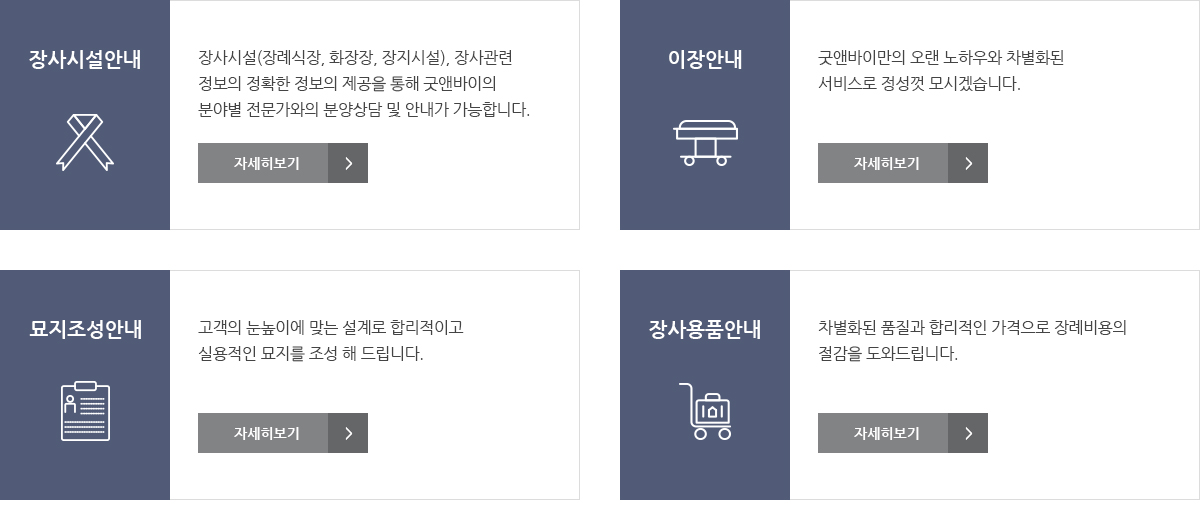Click the 묘지 조성 description text

point(331,340)
